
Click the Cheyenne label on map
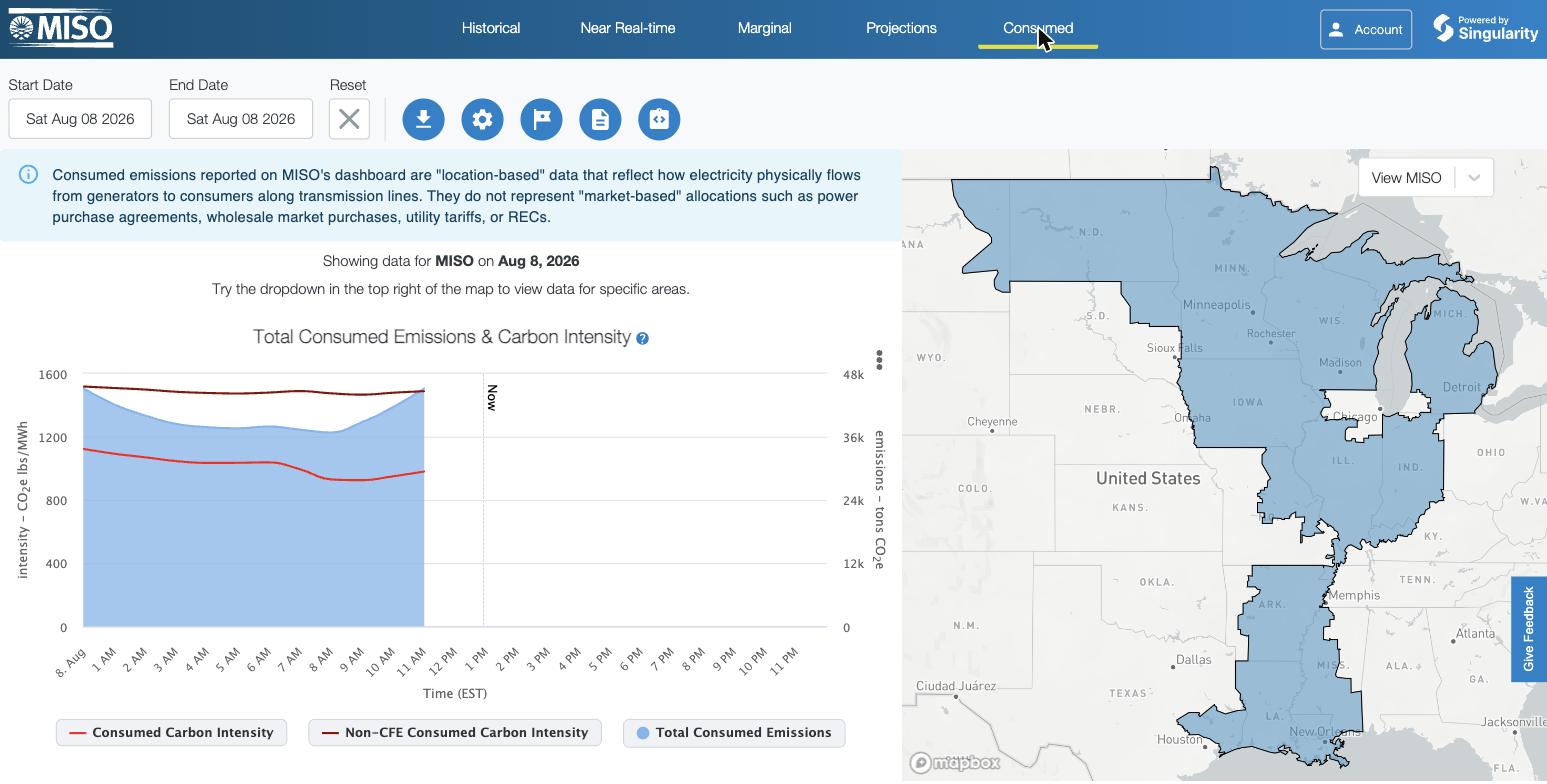(992, 422)
